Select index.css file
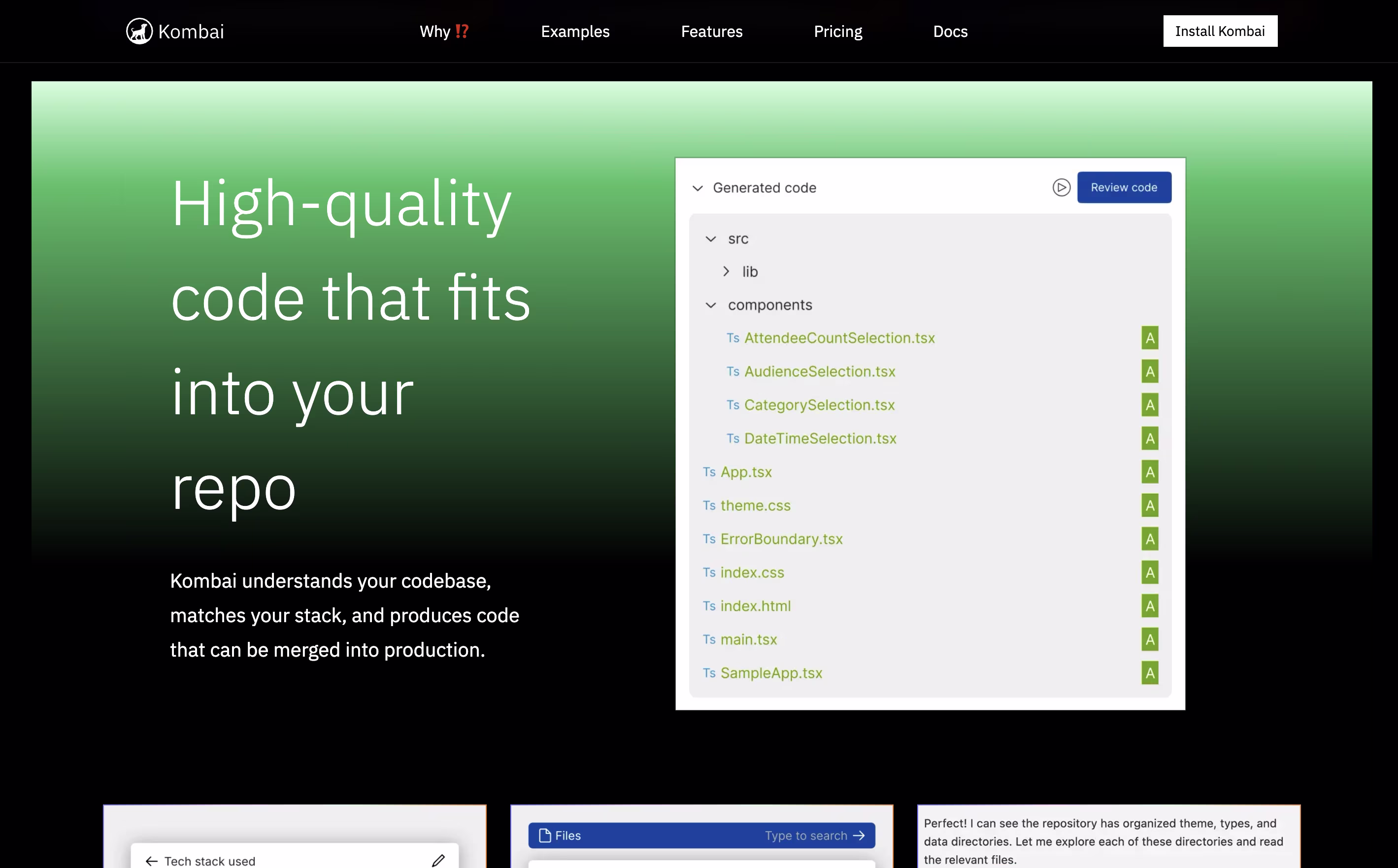This screenshot has height=868, width=1398. click(752, 572)
